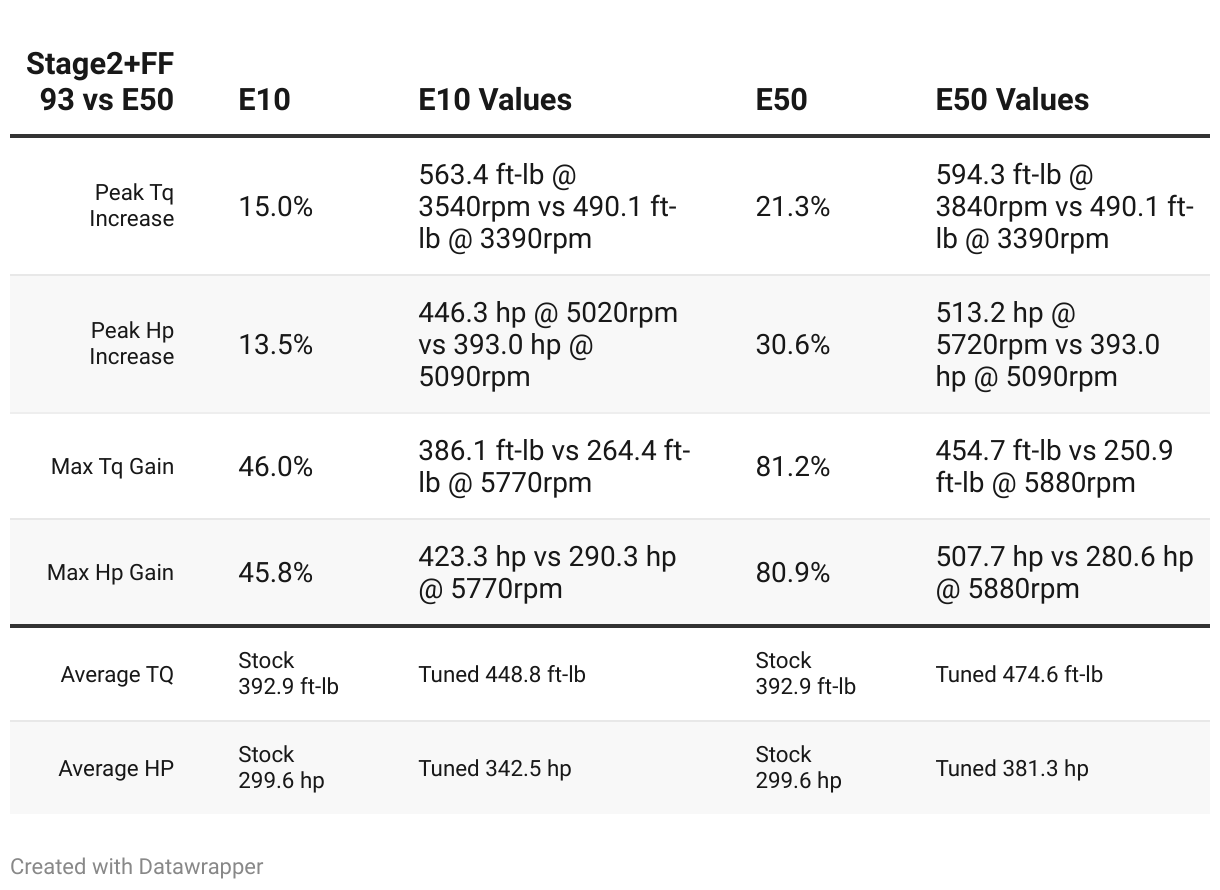Select the 81.2% max torque gain cell

tap(792, 466)
